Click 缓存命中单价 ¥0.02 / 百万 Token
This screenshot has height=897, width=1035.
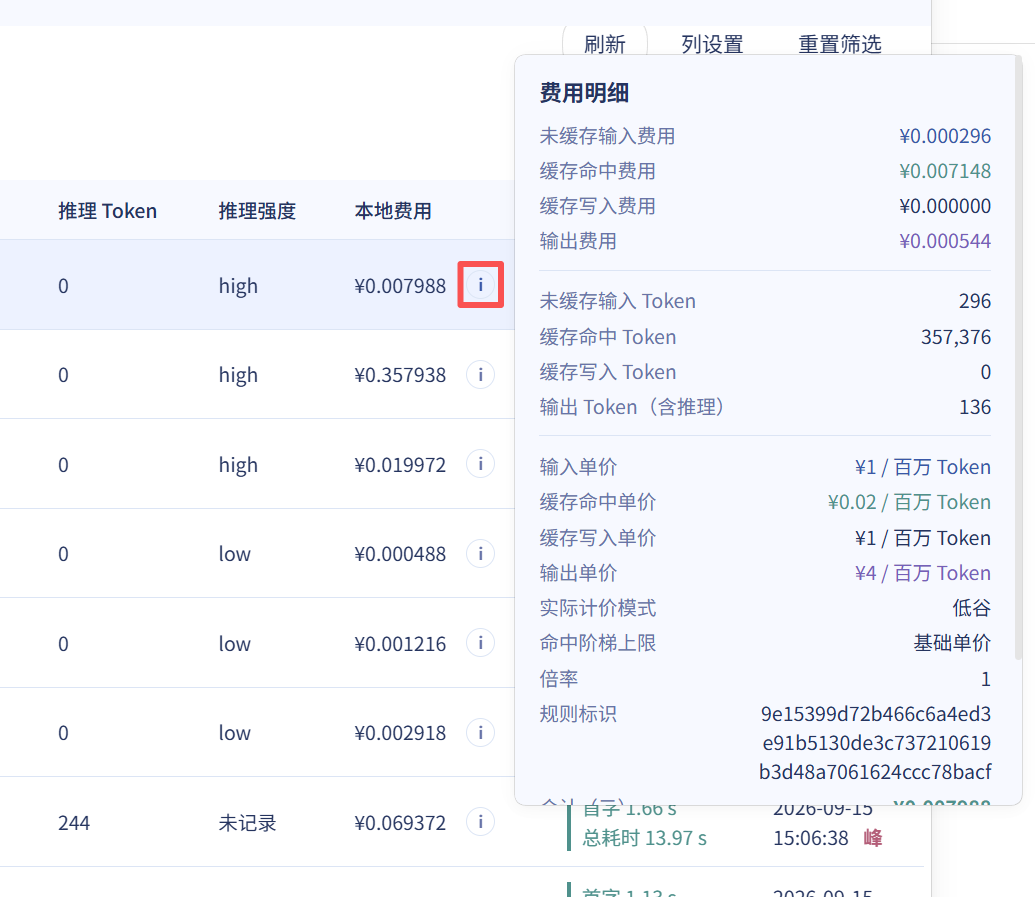click(x=909, y=502)
